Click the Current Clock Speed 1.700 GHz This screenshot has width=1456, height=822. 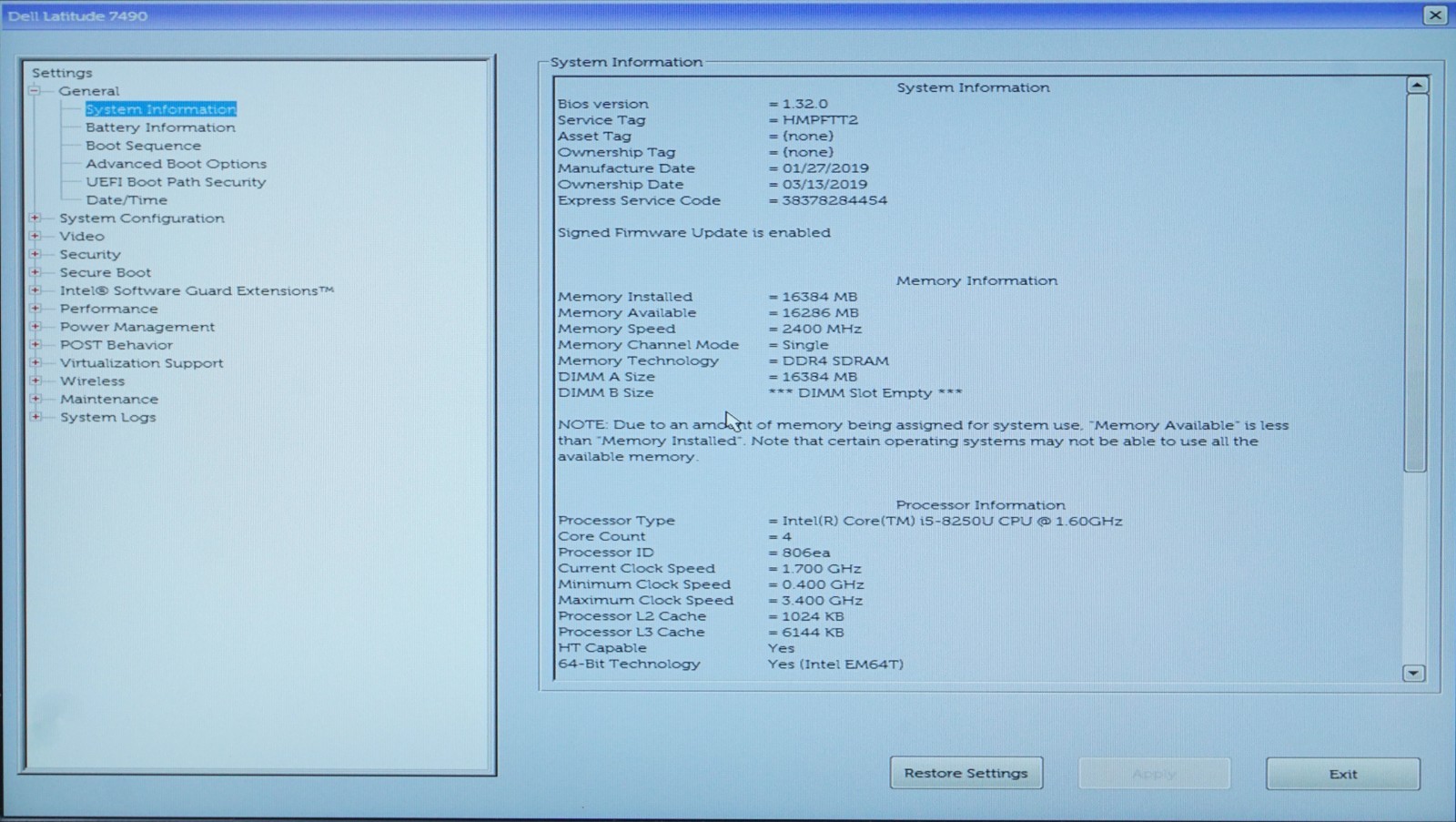(822, 569)
